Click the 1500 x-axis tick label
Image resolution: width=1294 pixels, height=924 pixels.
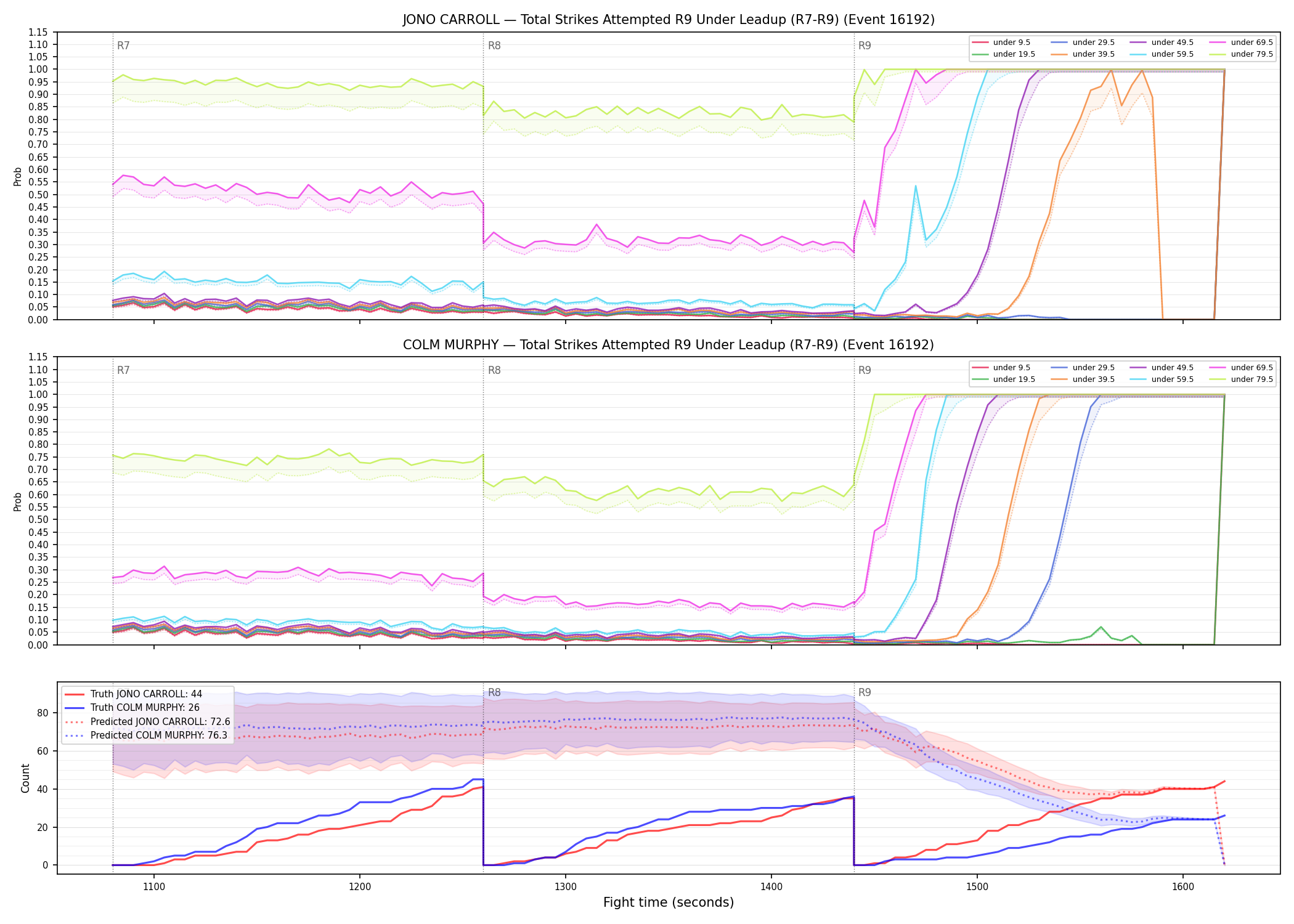pos(977,887)
